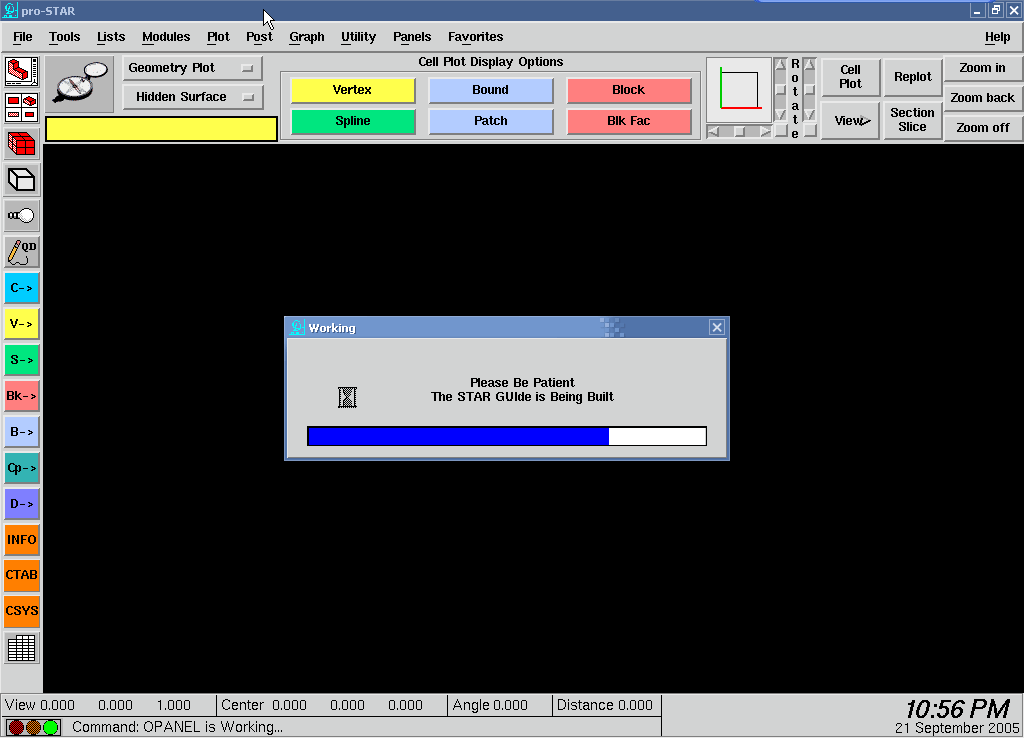This screenshot has height=738, width=1024.
Task: Click the Replot button
Action: pos(912,77)
